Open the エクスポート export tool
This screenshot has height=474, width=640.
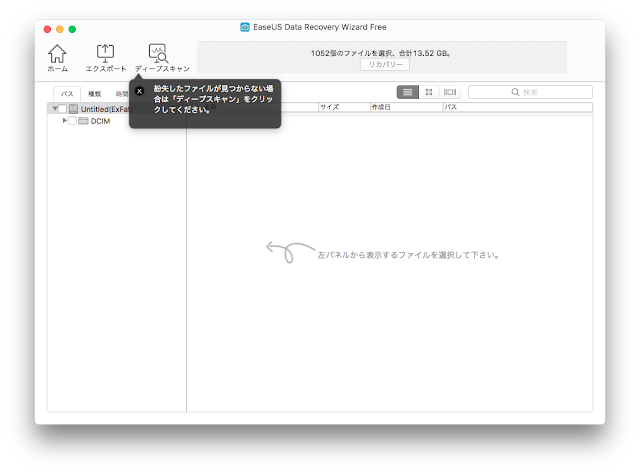105,58
